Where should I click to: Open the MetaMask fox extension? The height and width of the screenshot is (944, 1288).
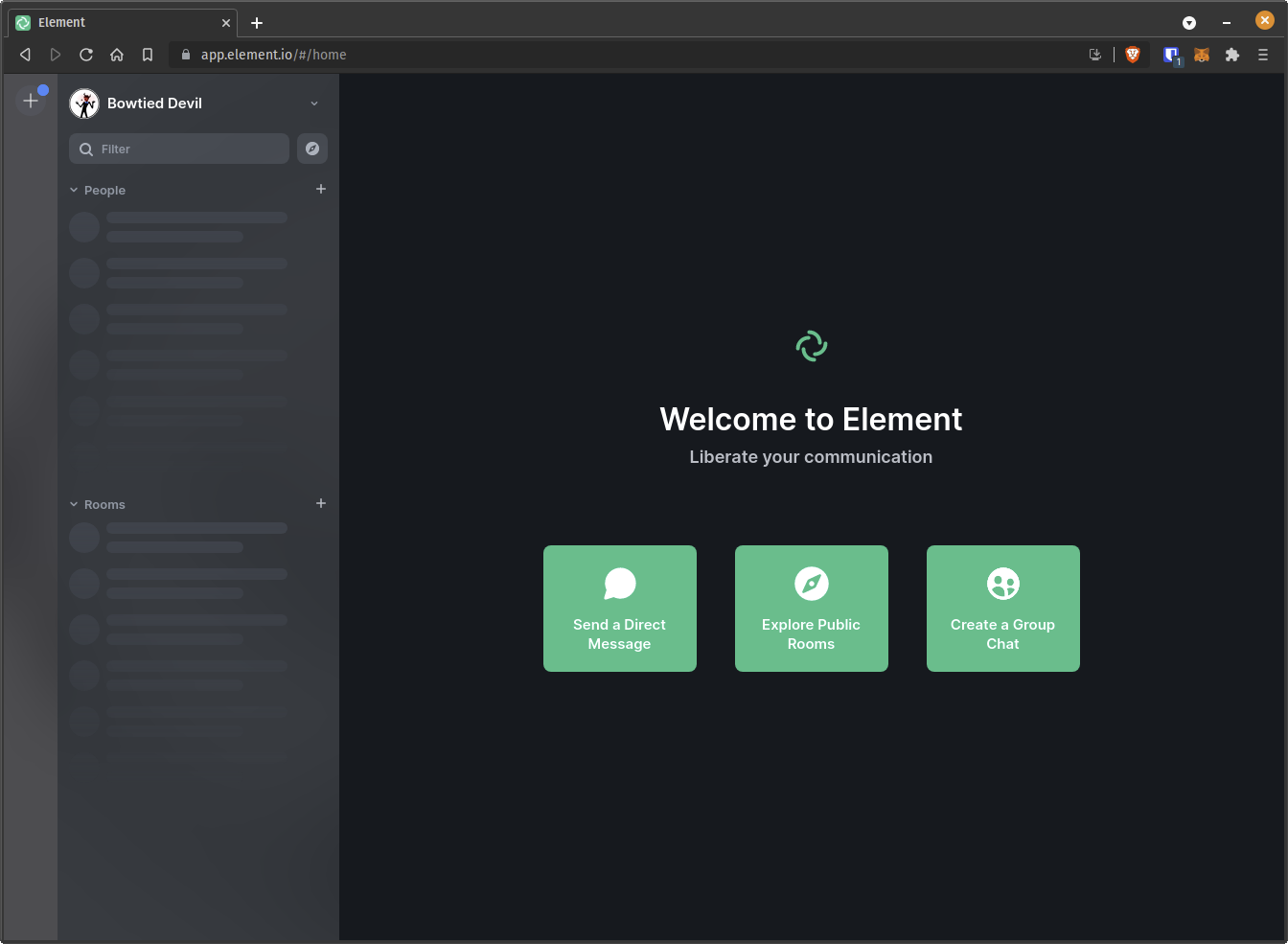1202,55
